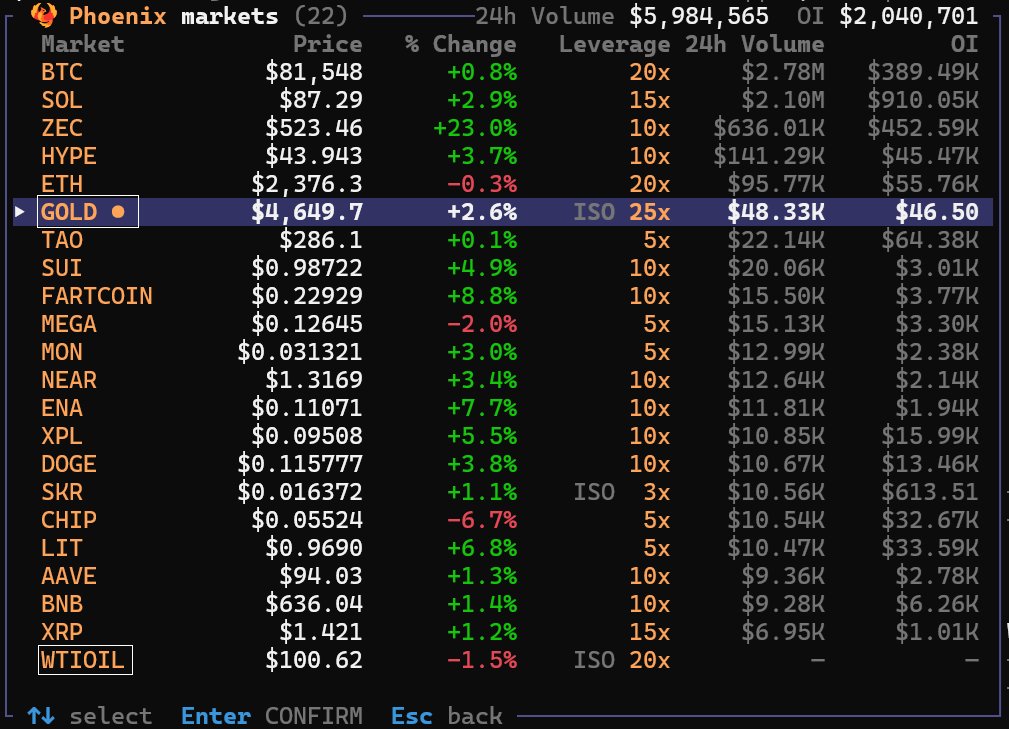The image size is (1009, 729).
Task: Click the Leverage column header
Action: 615,44
